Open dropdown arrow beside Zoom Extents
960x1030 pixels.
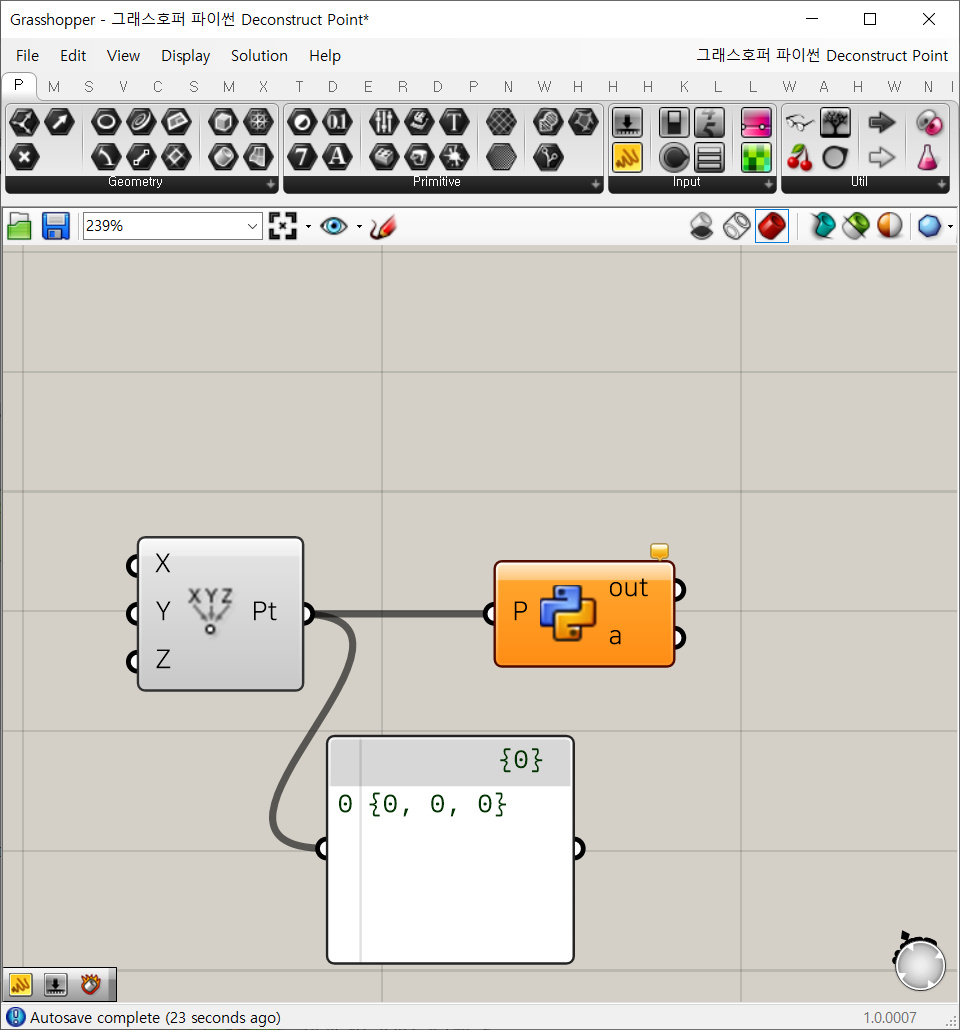308,227
